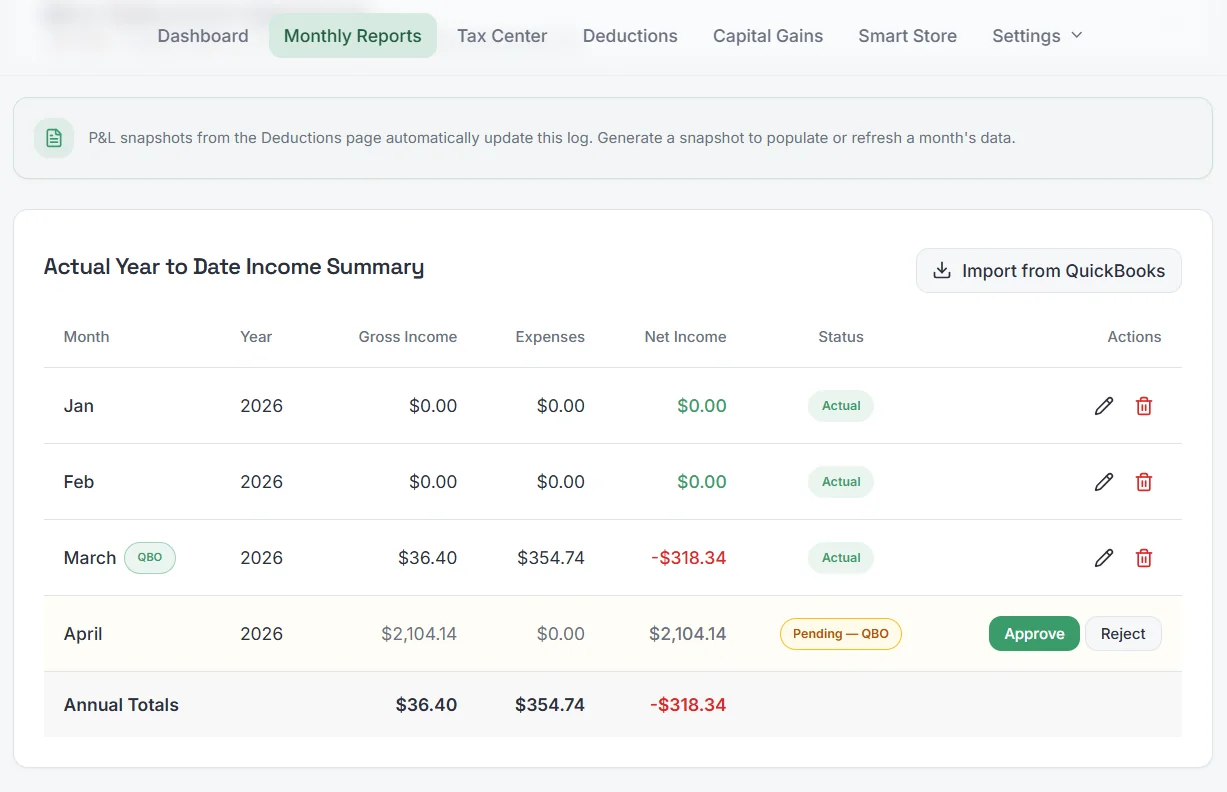Click April gross income $2,104.14
Image resolution: width=1227 pixels, height=792 pixels.
[419, 634]
